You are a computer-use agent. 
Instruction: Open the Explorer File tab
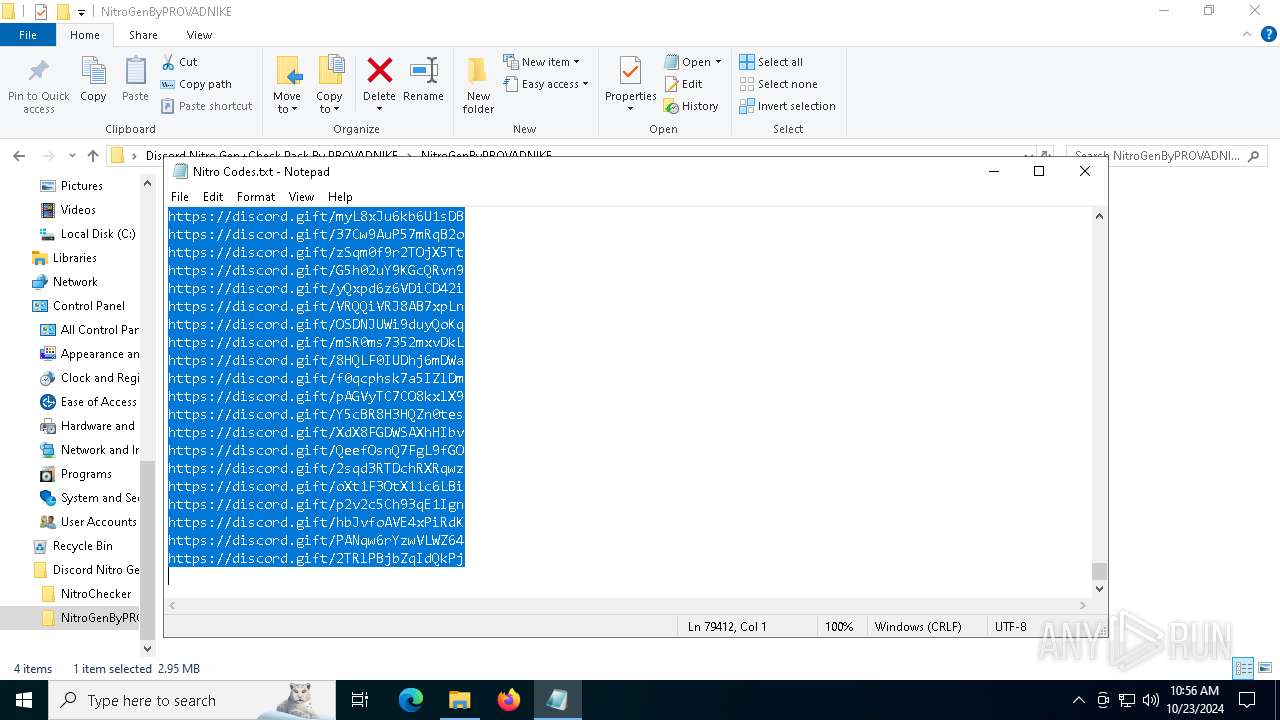[x=28, y=35]
